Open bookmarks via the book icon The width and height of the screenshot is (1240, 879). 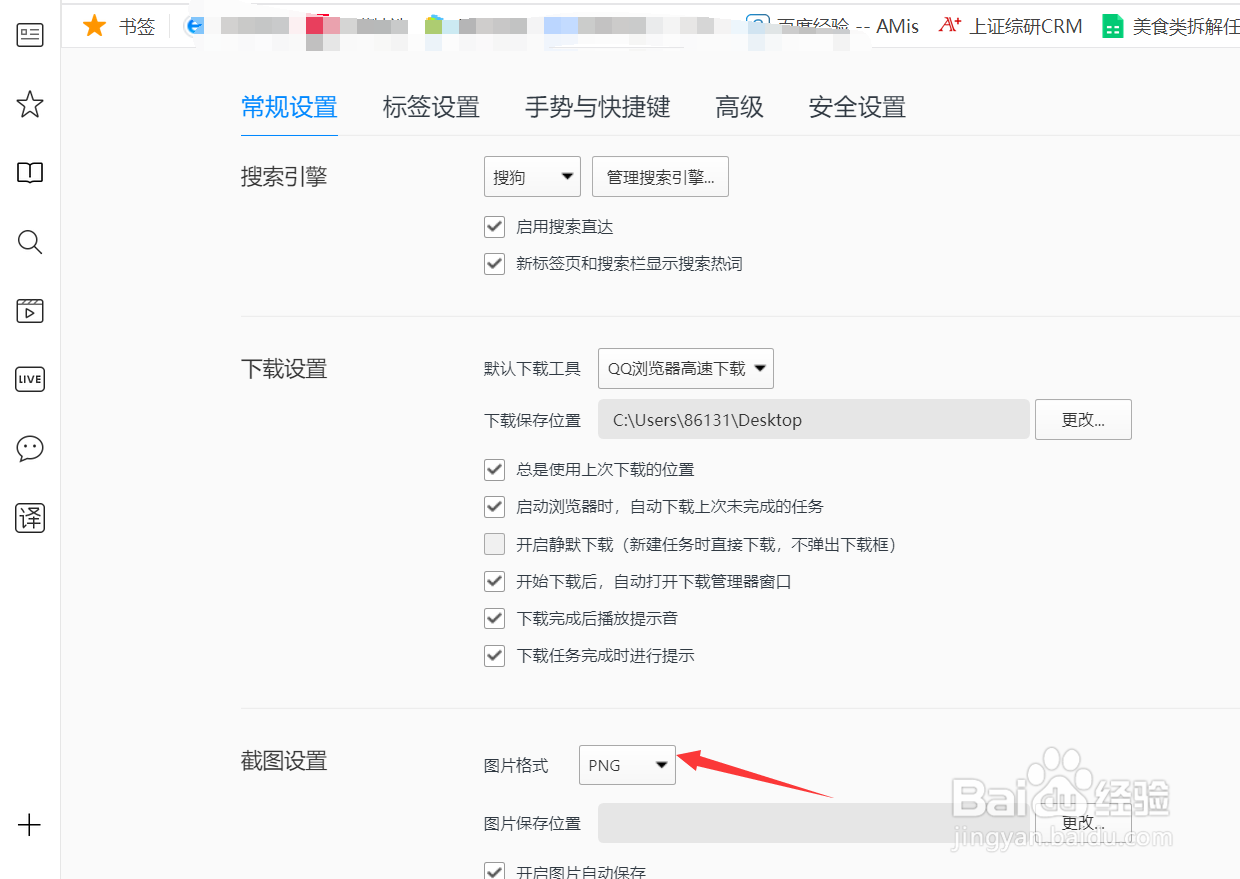tap(29, 172)
